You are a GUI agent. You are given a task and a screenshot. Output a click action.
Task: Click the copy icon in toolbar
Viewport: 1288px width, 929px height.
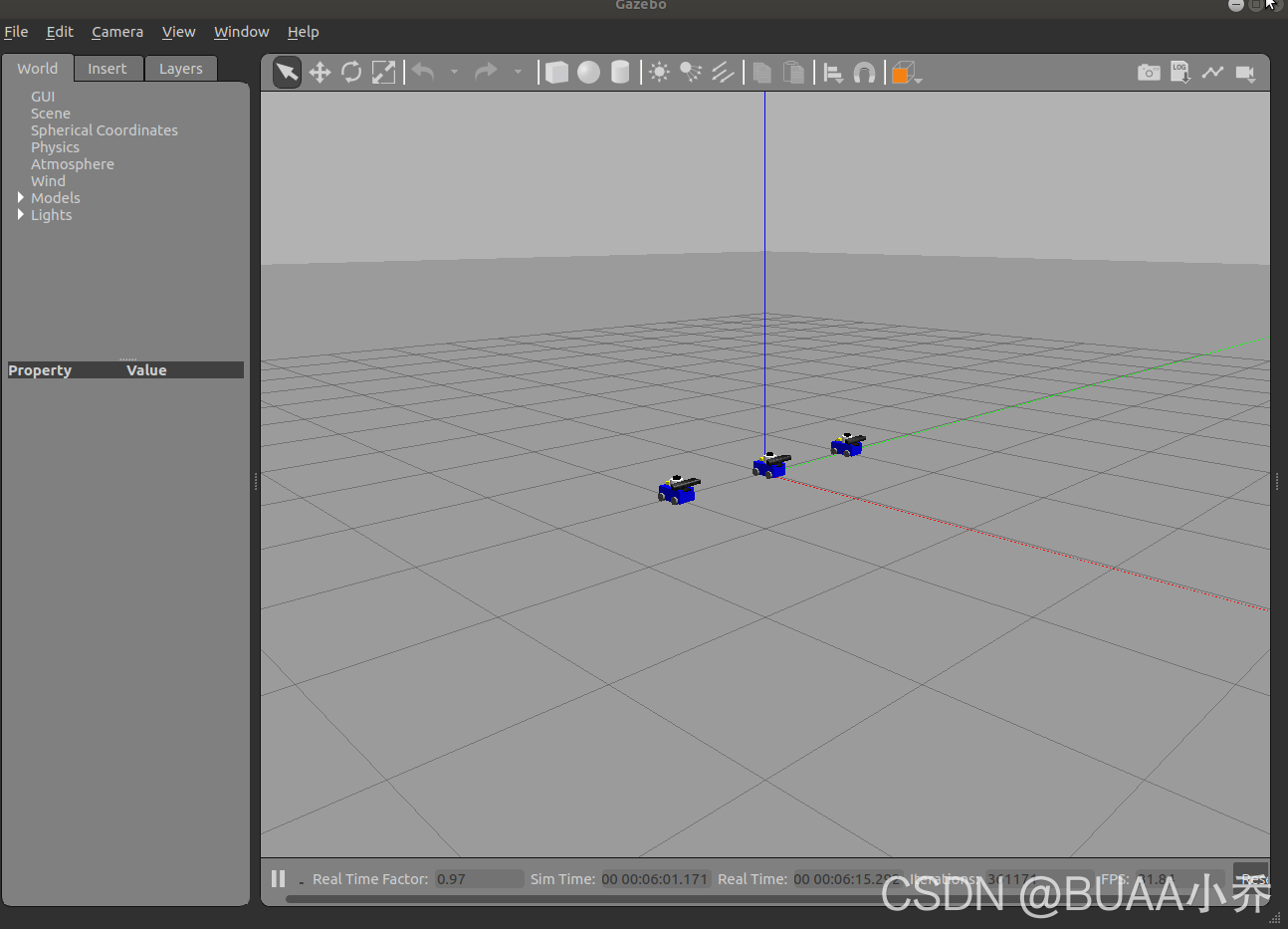(x=762, y=72)
